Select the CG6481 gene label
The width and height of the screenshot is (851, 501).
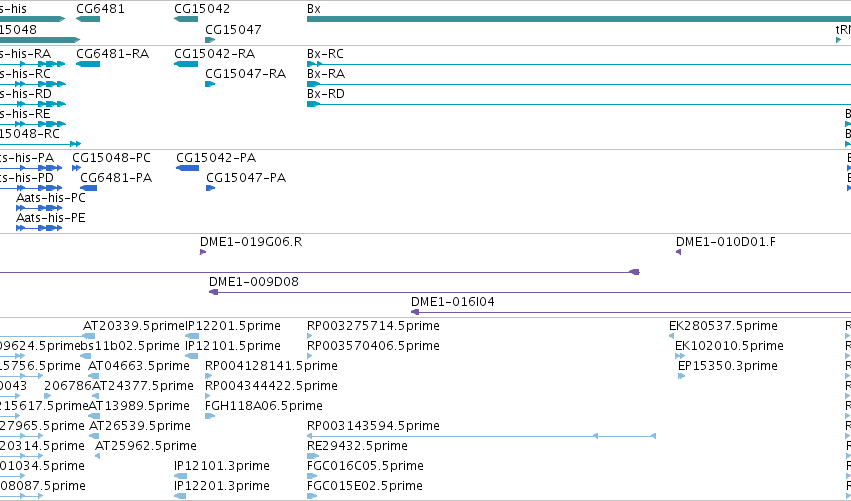click(x=100, y=9)
